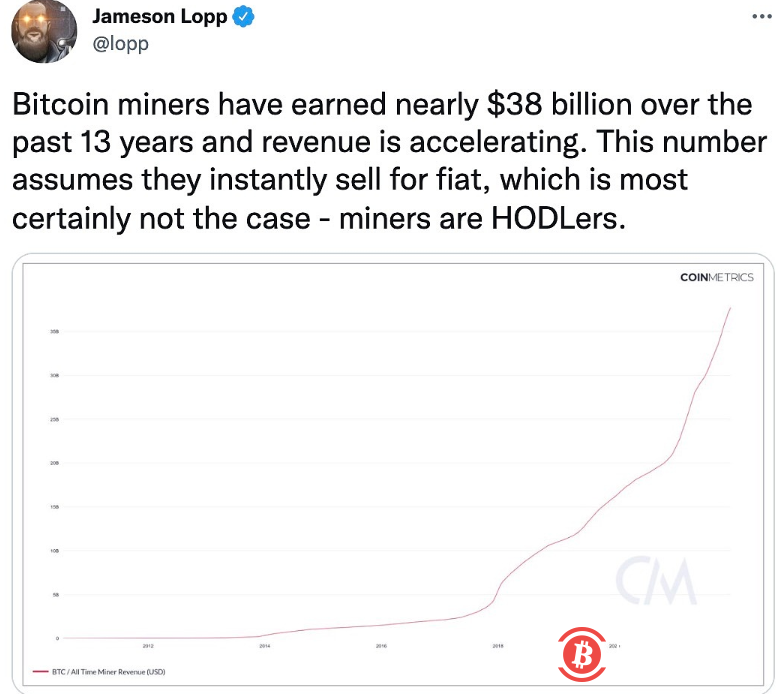Click the 20B y-axis label
Screen dimensions: 776x694
point(54,463)
